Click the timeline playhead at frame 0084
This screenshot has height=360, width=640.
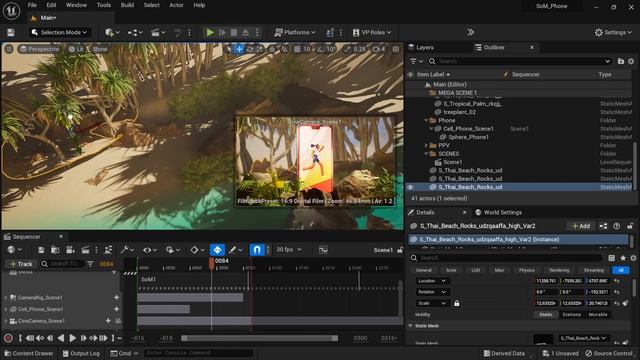(x=211, y=263)
